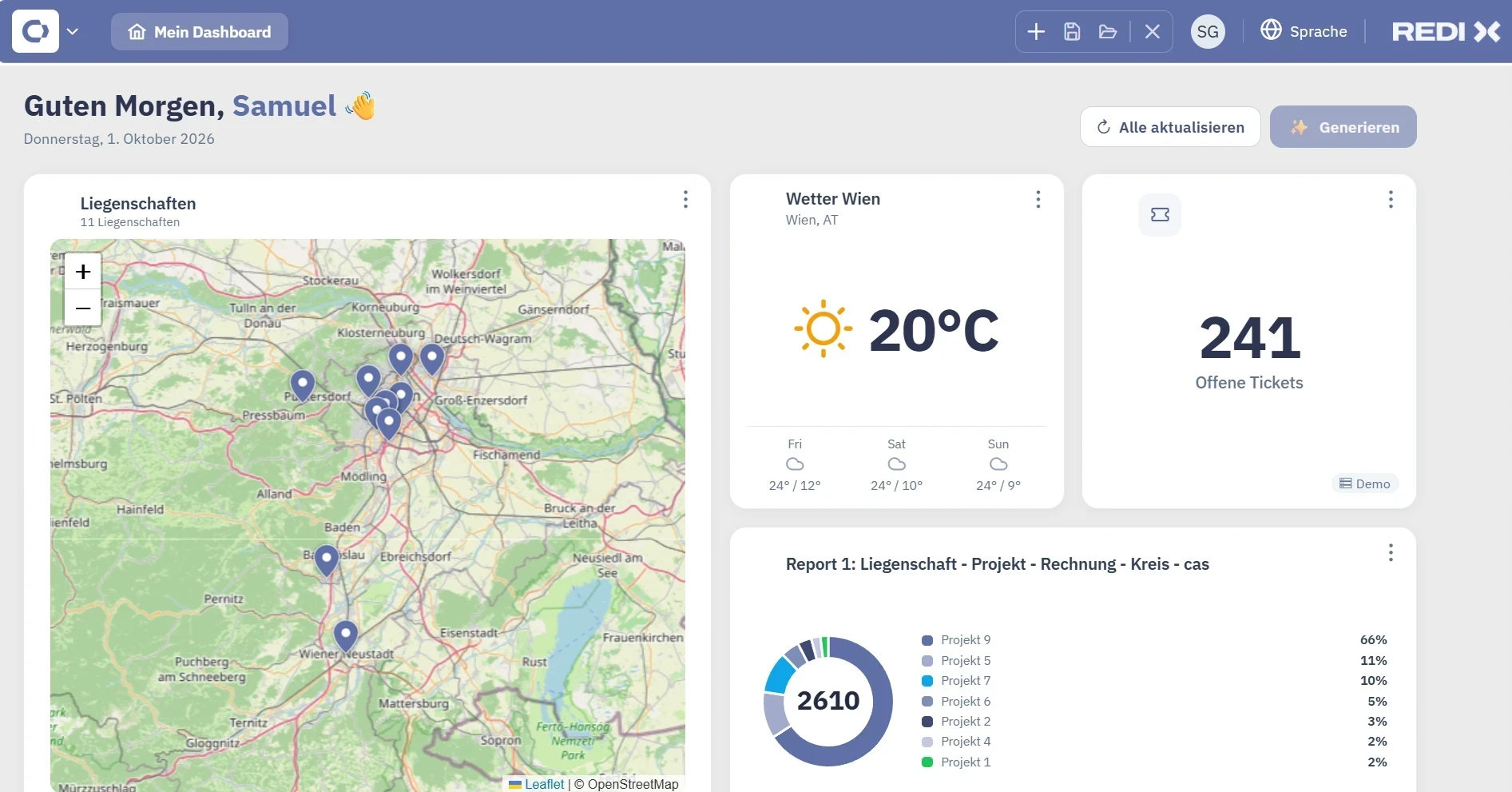Open Wetter Wien widget options menu
Viewport: 1512px width, 792px height.
(x=1038, y=199)
